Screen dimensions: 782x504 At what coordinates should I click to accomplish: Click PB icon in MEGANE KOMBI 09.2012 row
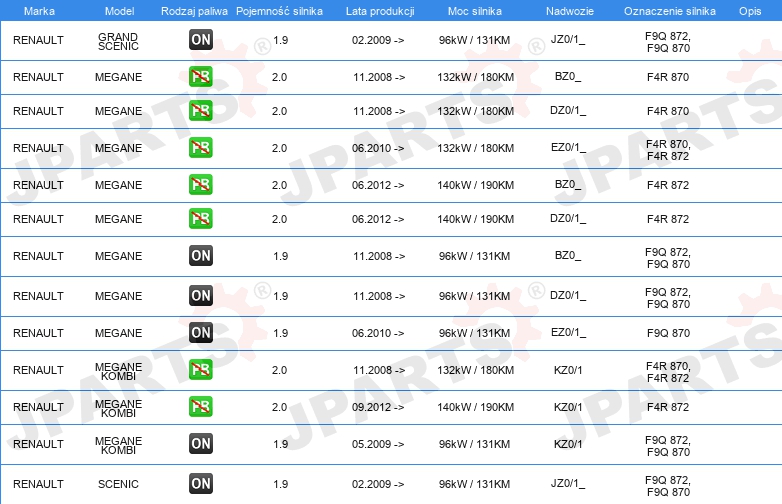201,406
